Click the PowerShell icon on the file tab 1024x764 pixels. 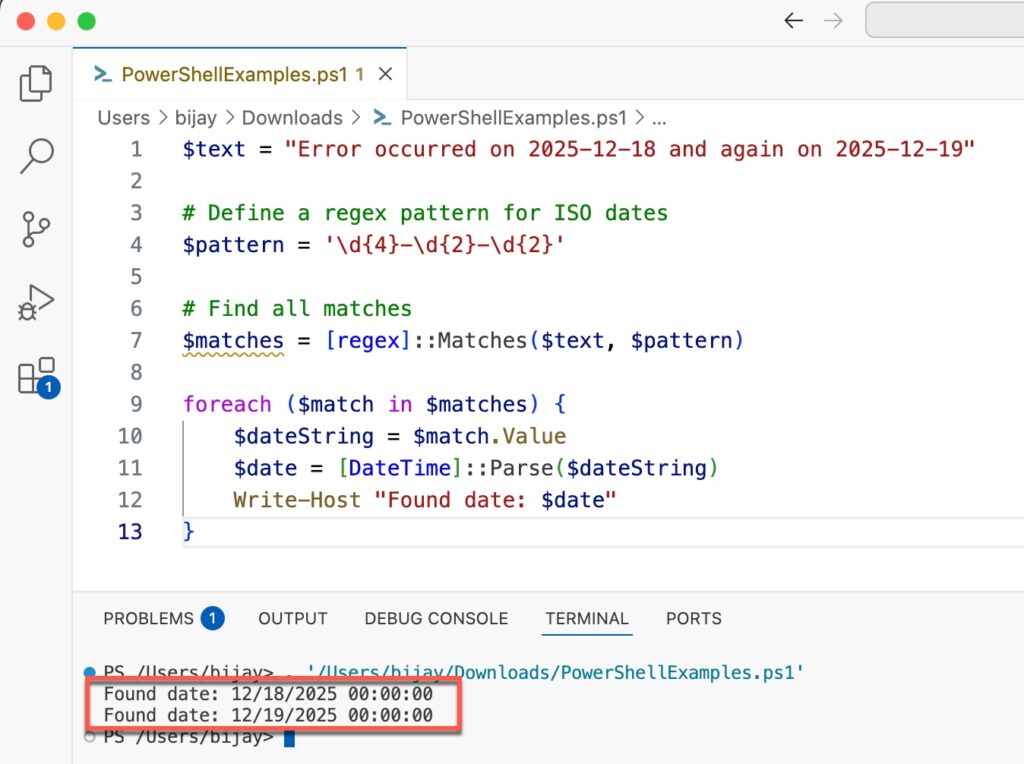tap(100, 74)
